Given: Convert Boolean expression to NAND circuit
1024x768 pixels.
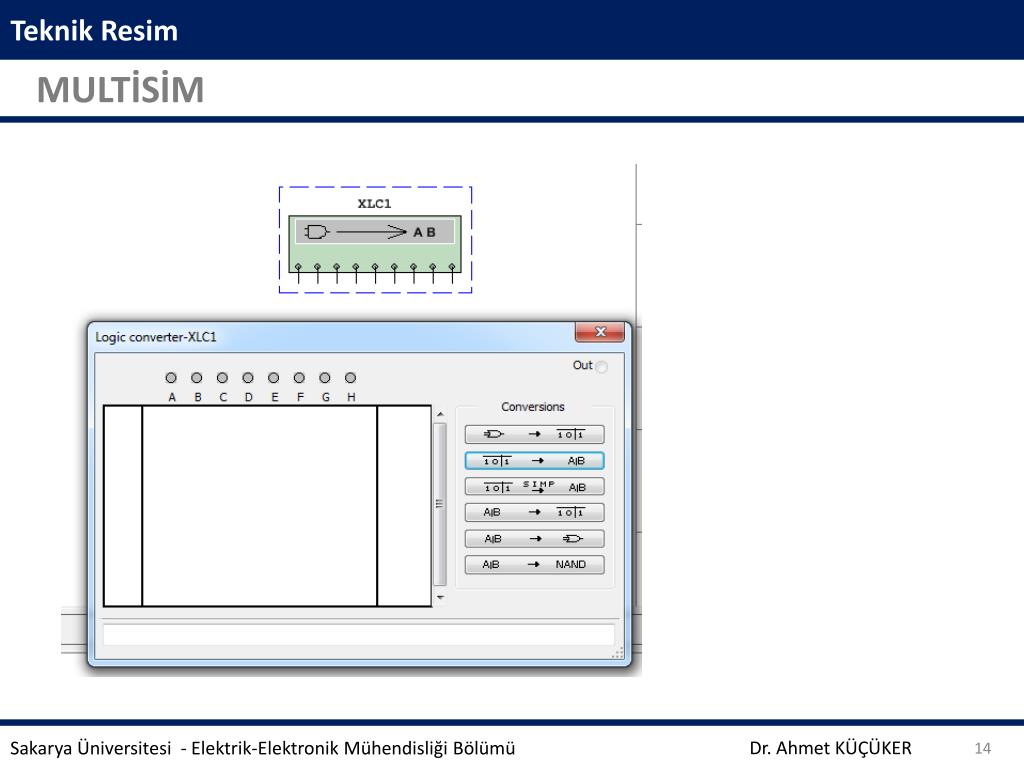Looking at the screenshot, I should 534,564.
